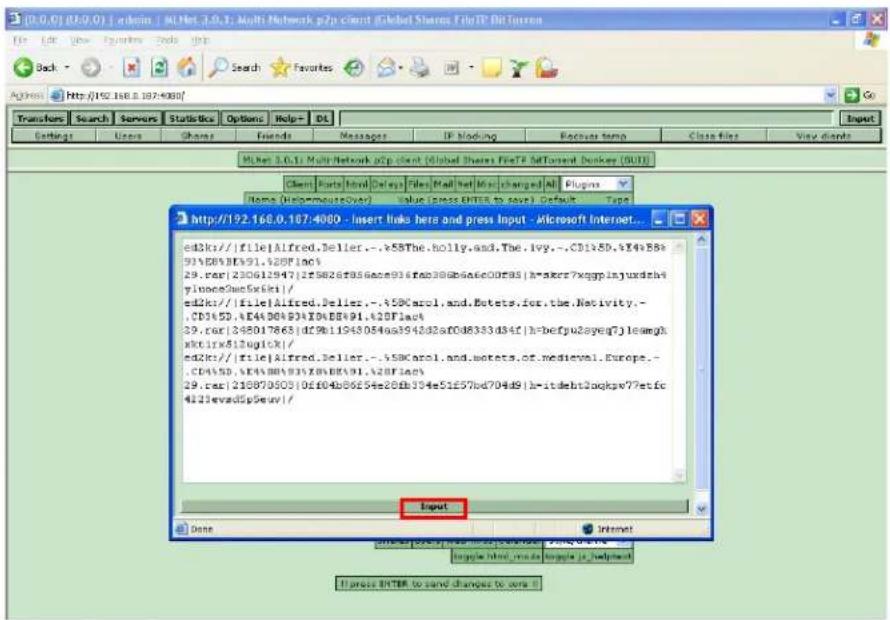The width and height of the screenshot is (890, 620).
Task: Go to the Home page icon
Action: coord(186,68)
